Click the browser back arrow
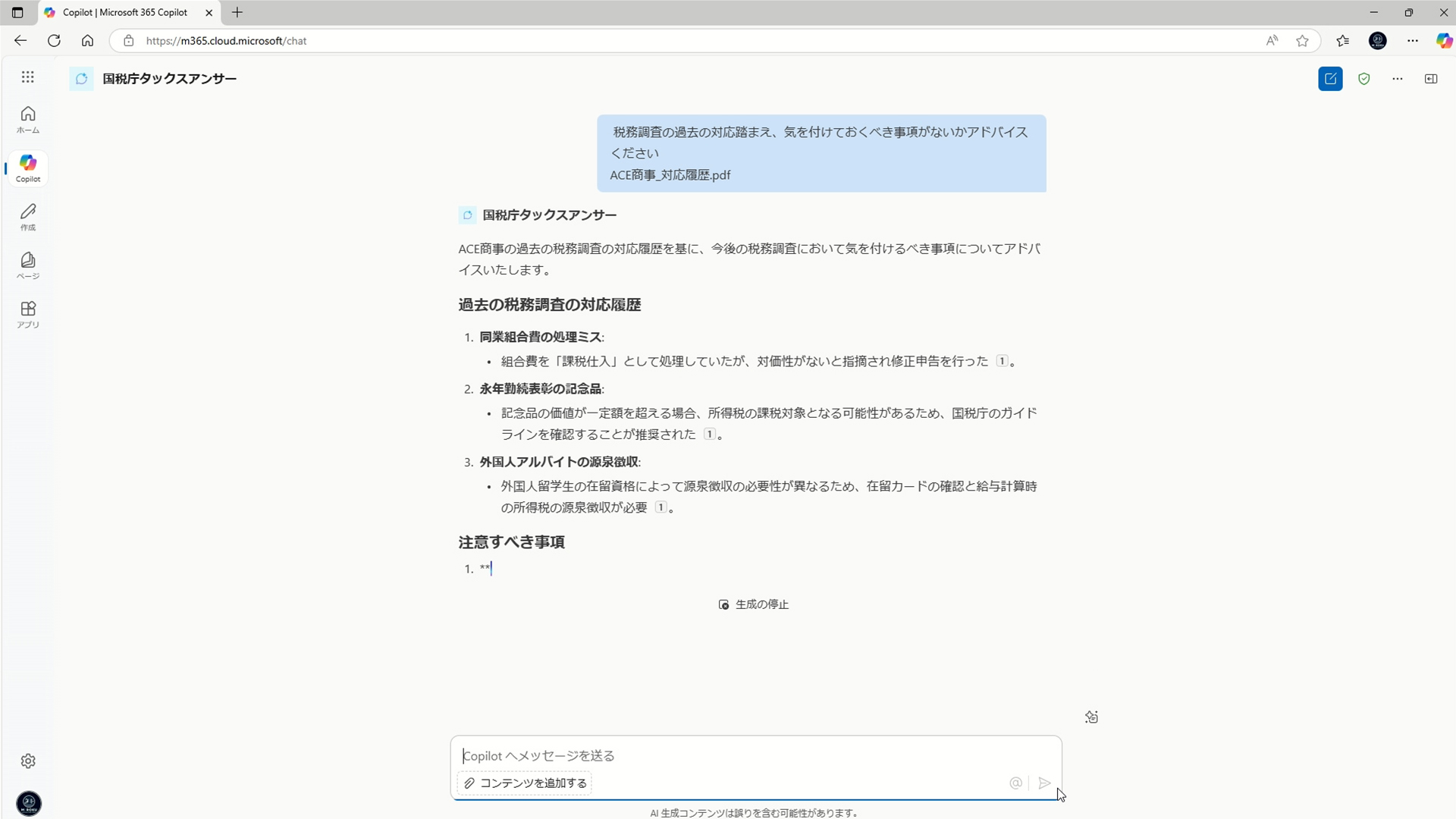The height and width of the screenshot is (819, 1456). click(20, 41)
